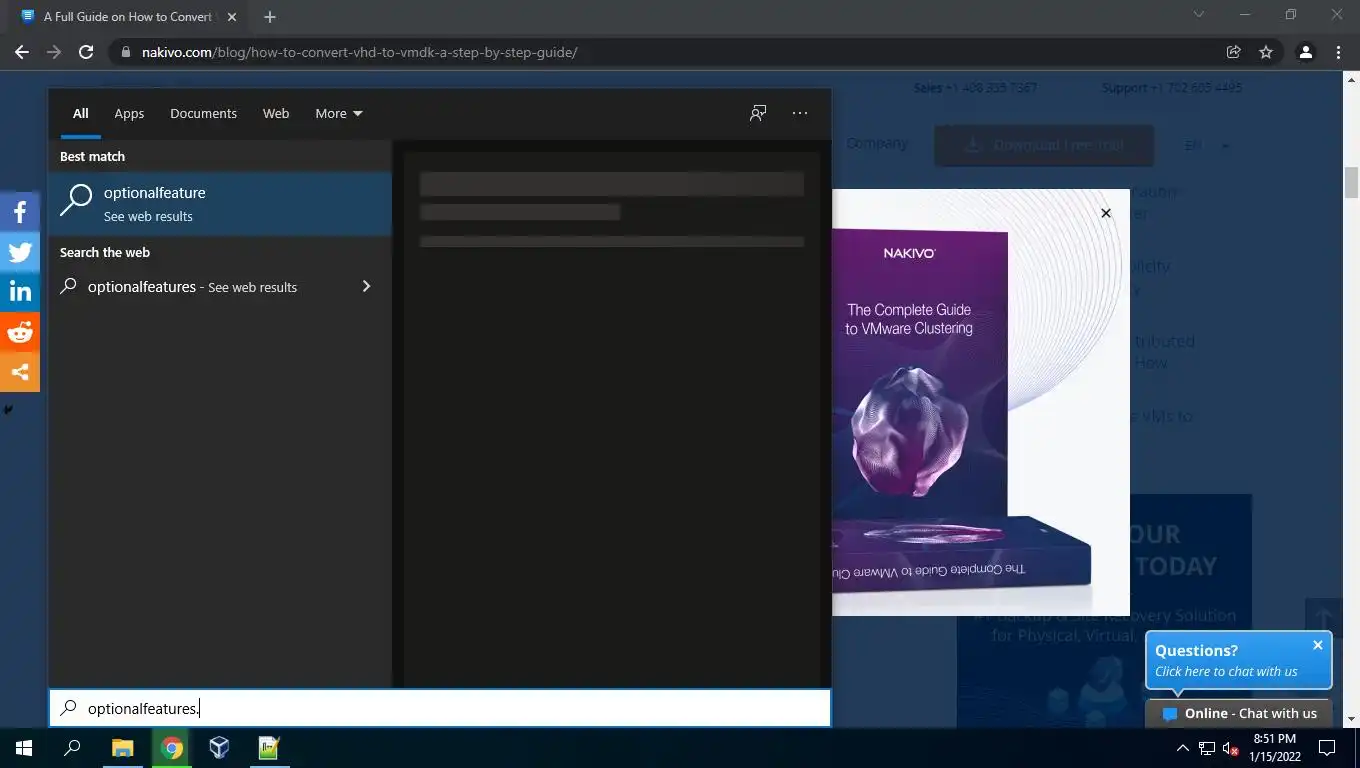Open the orange more-sharing options icon
1360x768 pixels.
click(x=20, y=371)
